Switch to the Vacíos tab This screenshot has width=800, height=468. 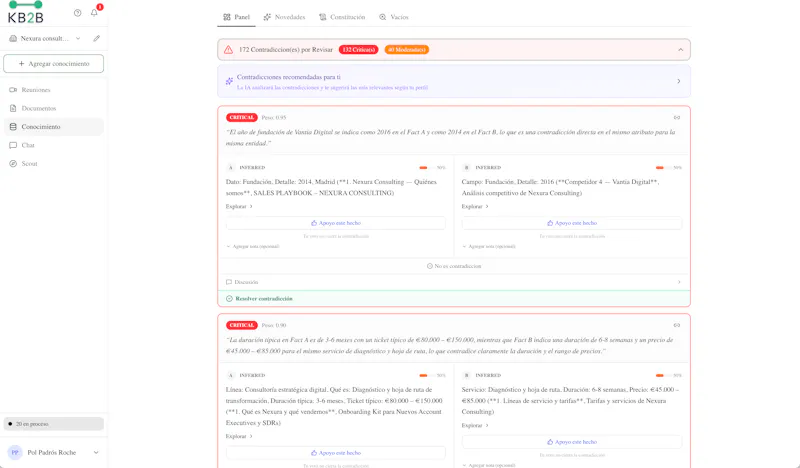[x=393, y=17]
